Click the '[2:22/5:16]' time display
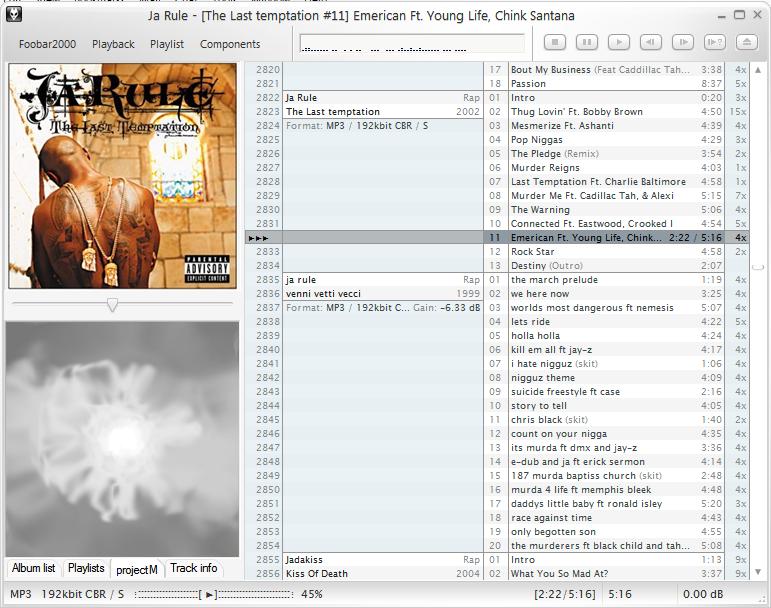This screenshot has width=771, height=608. pos(564,594)
